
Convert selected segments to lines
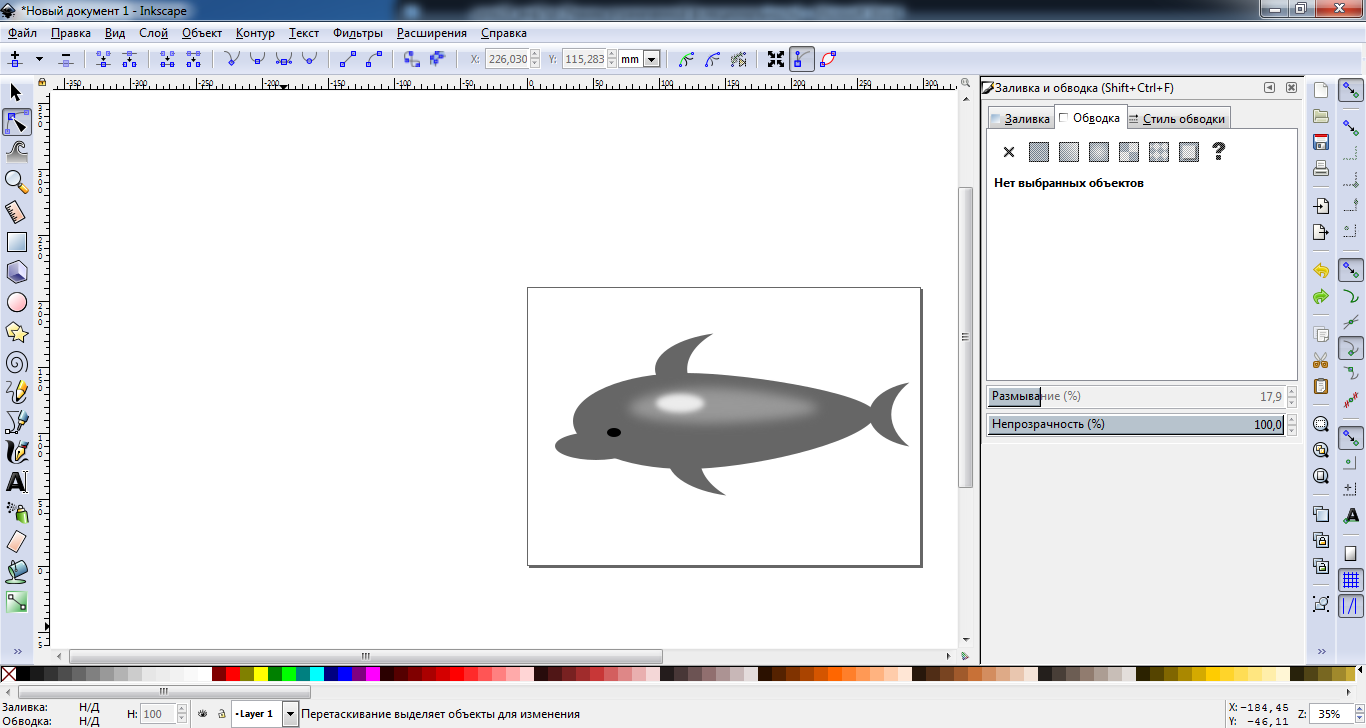click(x=347, y=59)
